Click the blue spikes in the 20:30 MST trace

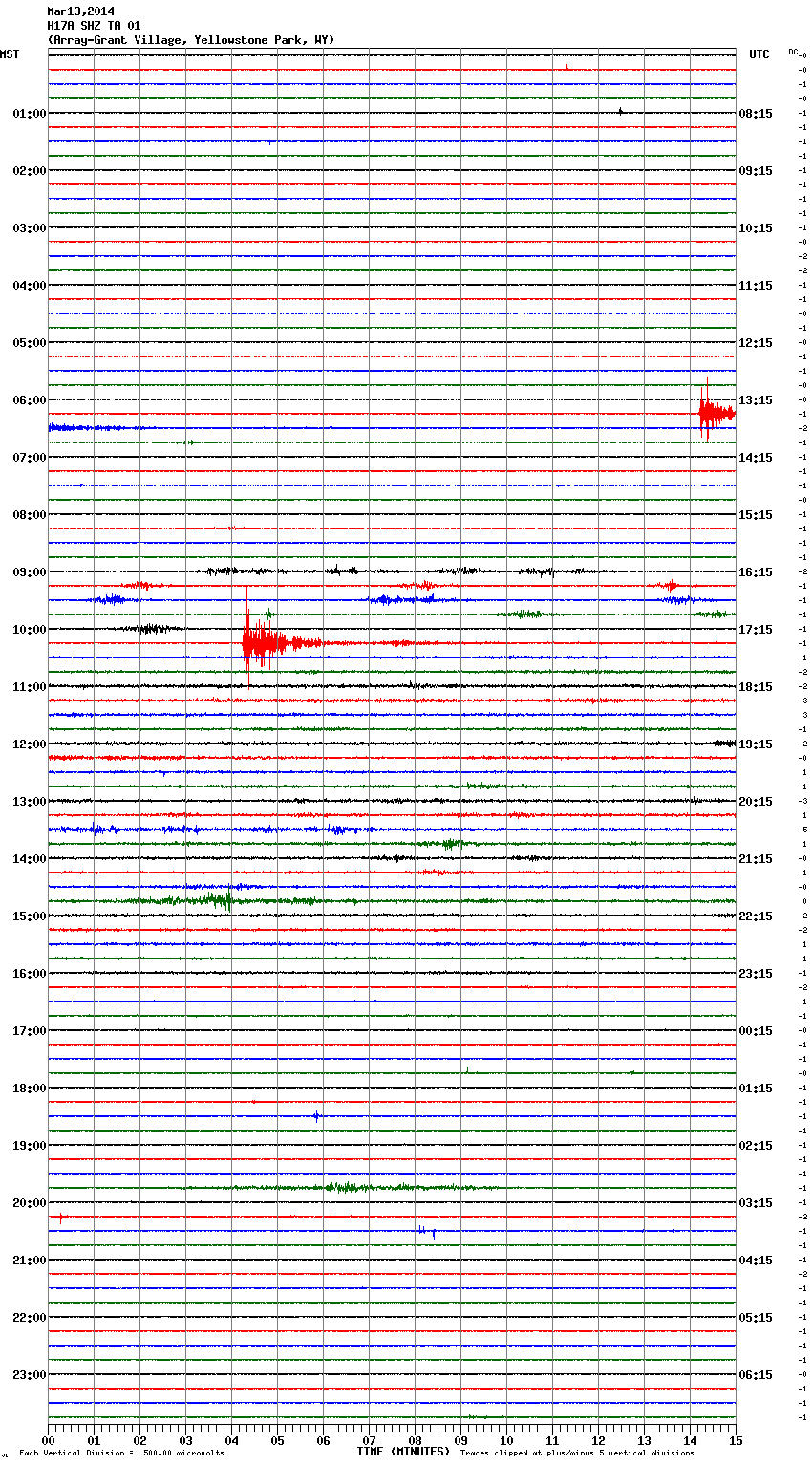pyautogui.click(x=426, y=1232)
